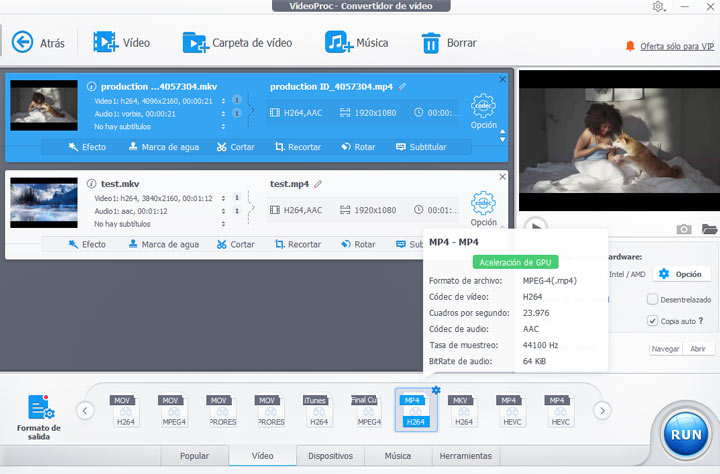Image resolution: width=720 pixels, height=474 pixels.
Task: Rename test.mp4 with pencil icon
Action: click(318, 184)
